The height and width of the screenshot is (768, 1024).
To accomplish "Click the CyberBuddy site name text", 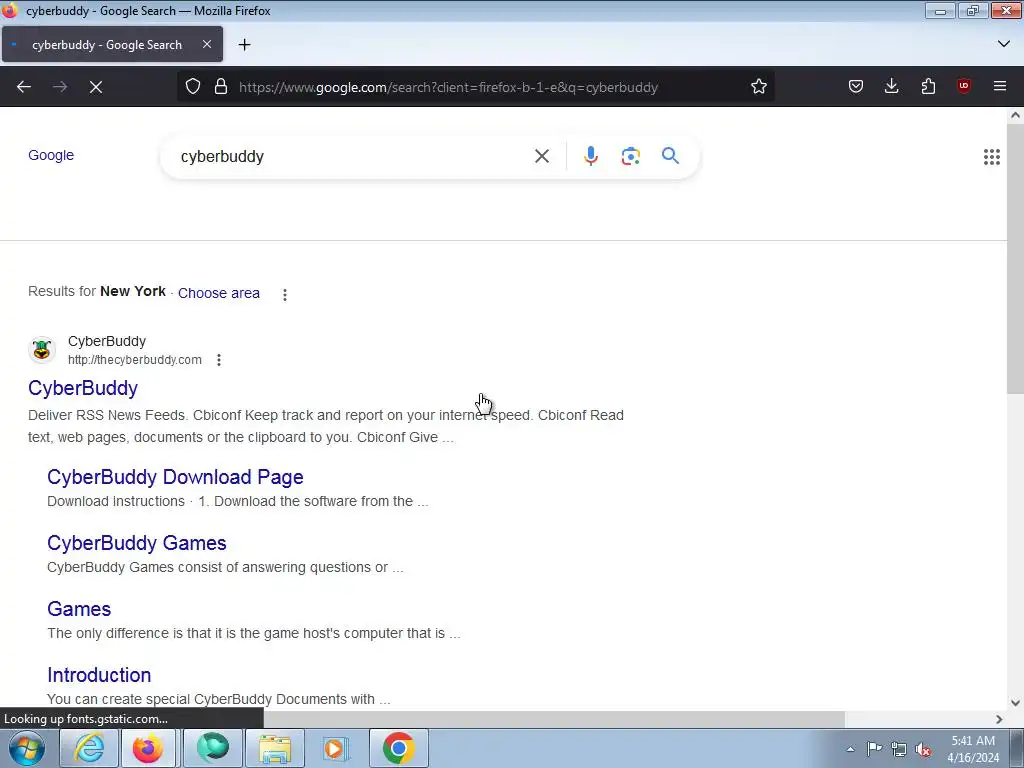I will pyautogui.click(x=107, y=342).
